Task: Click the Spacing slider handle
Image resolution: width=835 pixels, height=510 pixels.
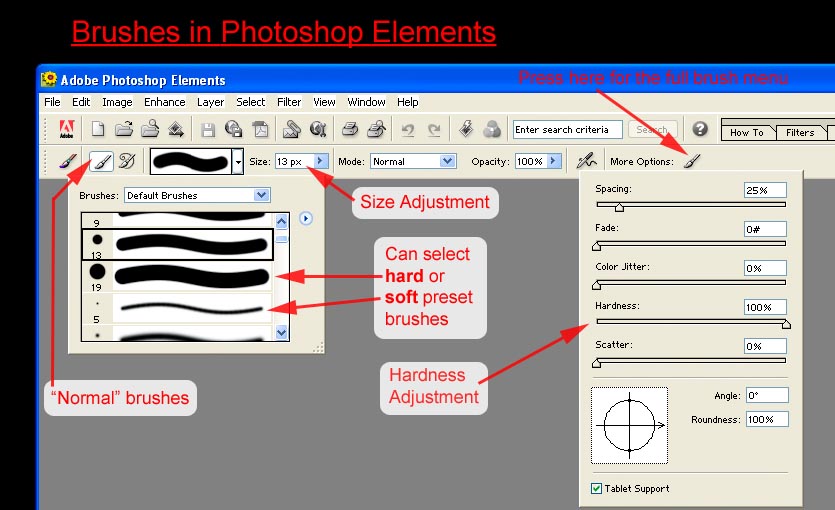Action: coord(619,207)
